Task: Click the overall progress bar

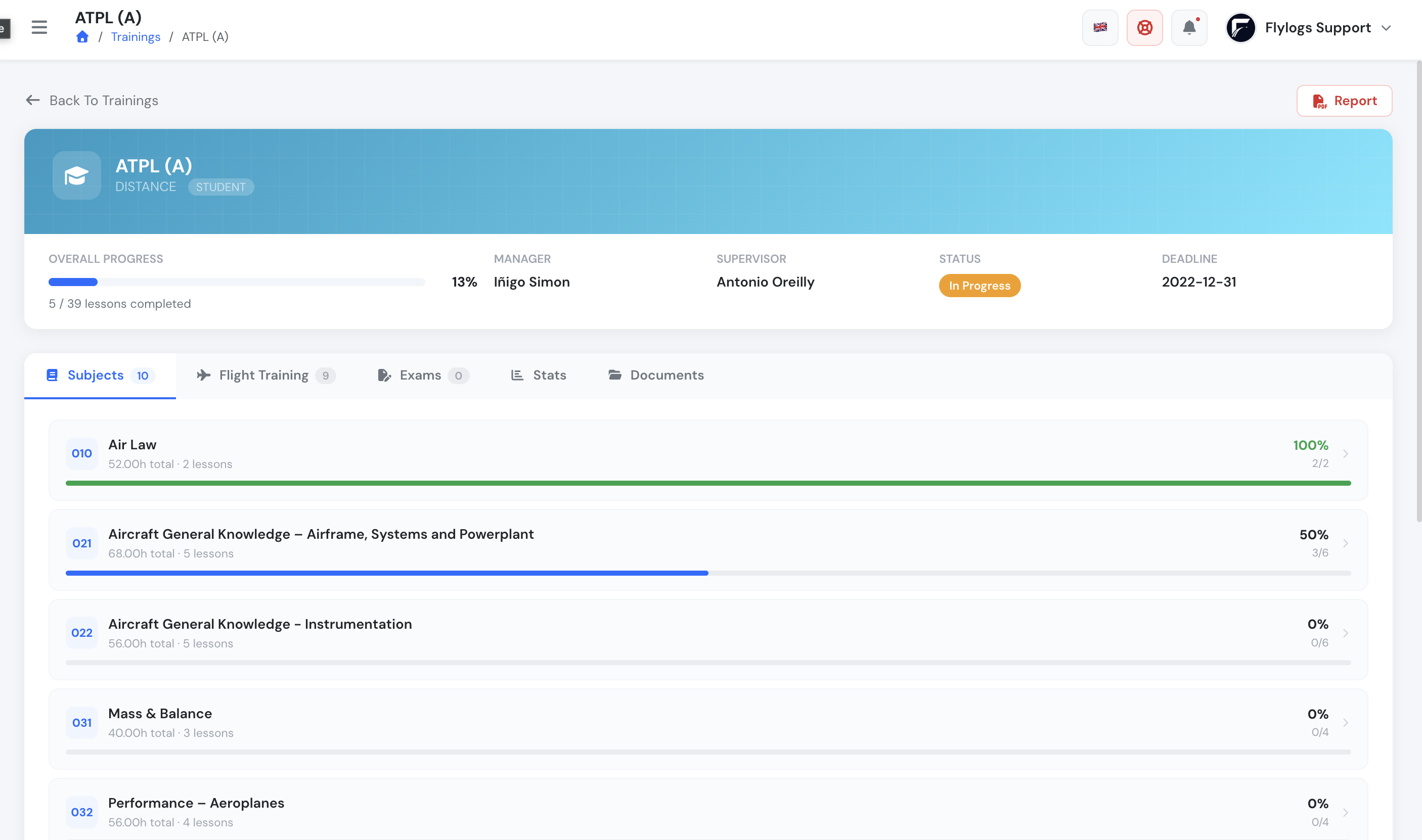Action: 237,282
